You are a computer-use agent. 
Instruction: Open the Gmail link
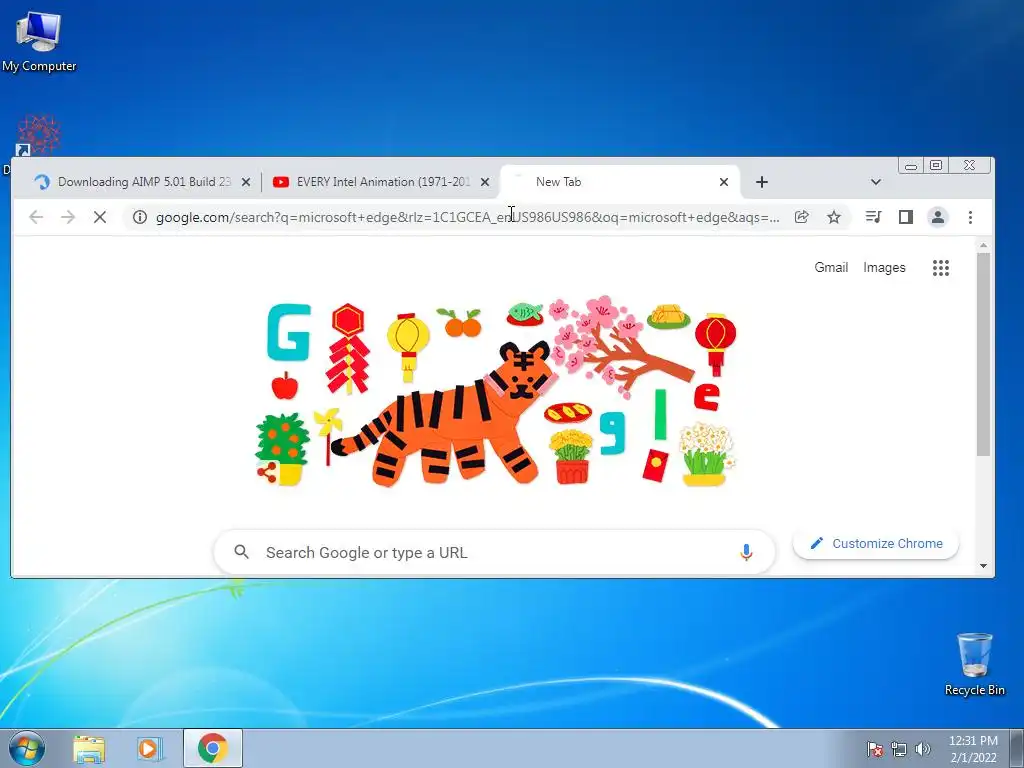[x=831, y=268]
